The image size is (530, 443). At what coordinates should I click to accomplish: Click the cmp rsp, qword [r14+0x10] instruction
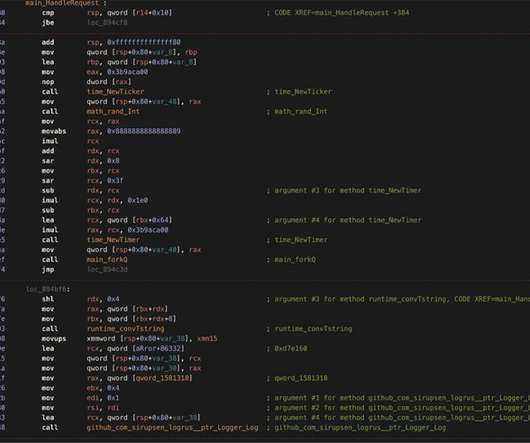tap(107, 13)
